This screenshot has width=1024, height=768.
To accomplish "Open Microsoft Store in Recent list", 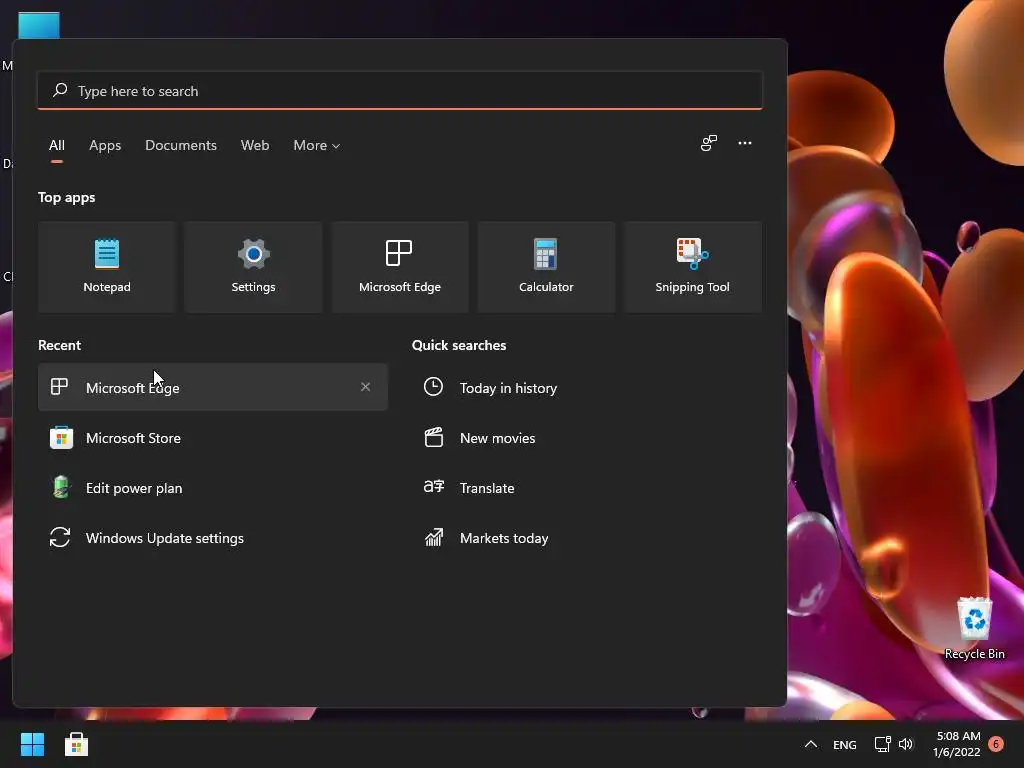I will (213, 438).
